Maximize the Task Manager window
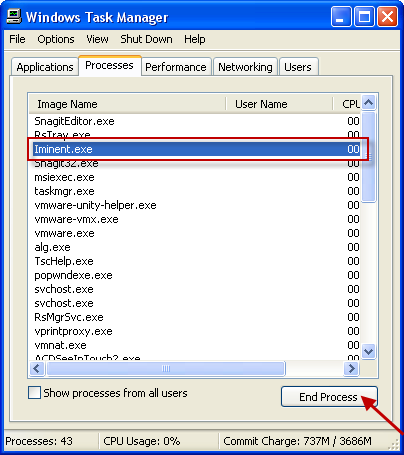The height and width of the screenshot is (455, 404). [x=364, y=16]
